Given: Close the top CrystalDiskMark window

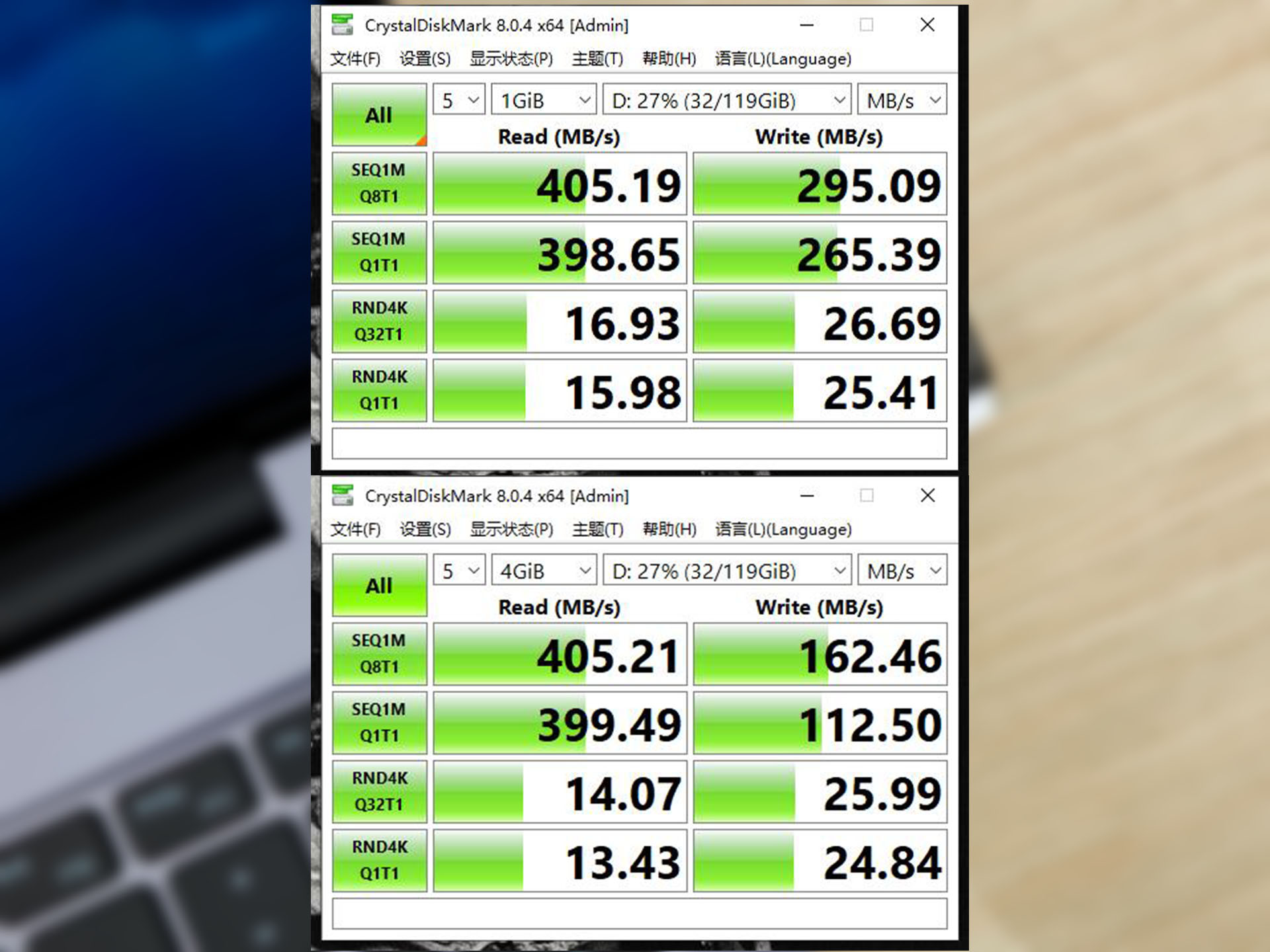Looking at the screenshot, I should pyautogui.click(x=927, y=25).
